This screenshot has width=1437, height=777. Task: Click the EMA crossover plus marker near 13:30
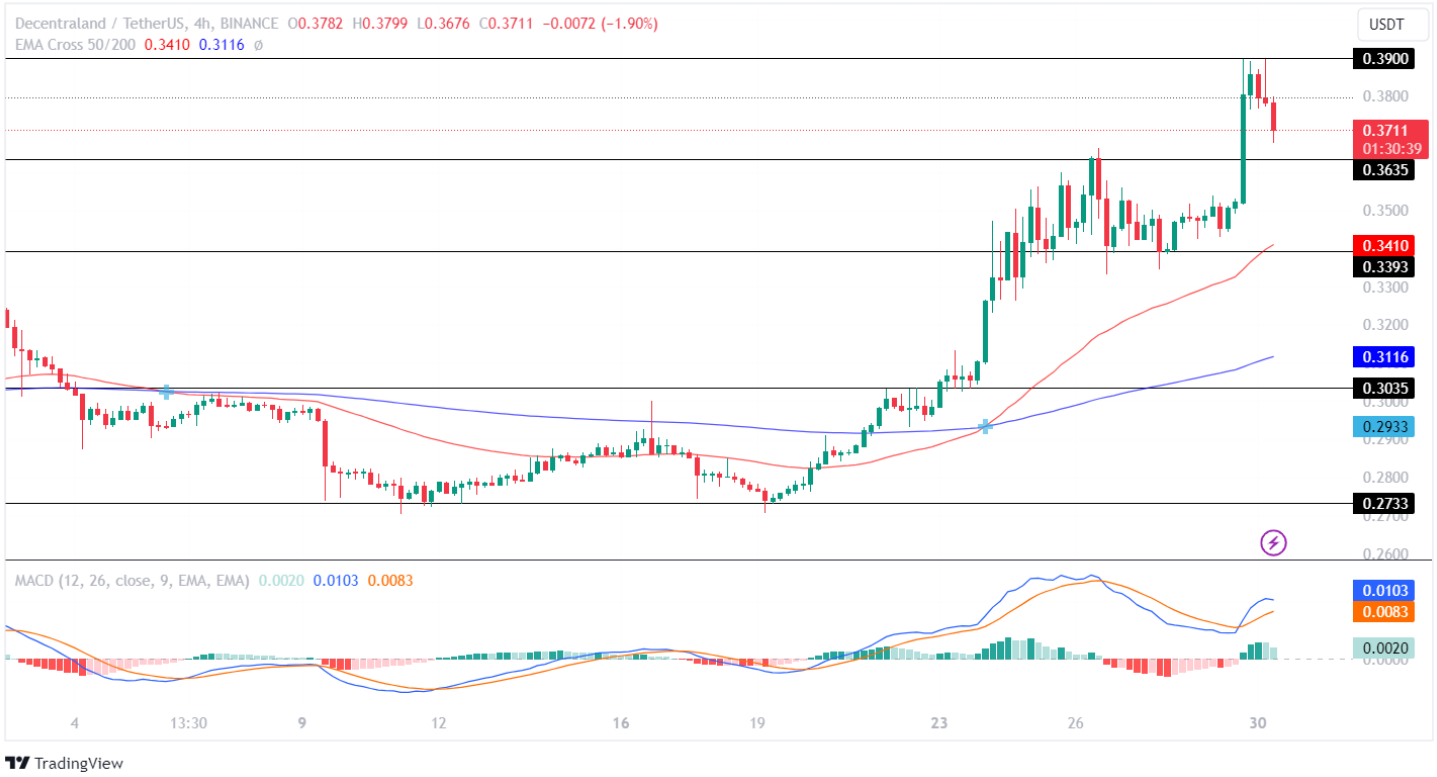(x=167, y=391)
